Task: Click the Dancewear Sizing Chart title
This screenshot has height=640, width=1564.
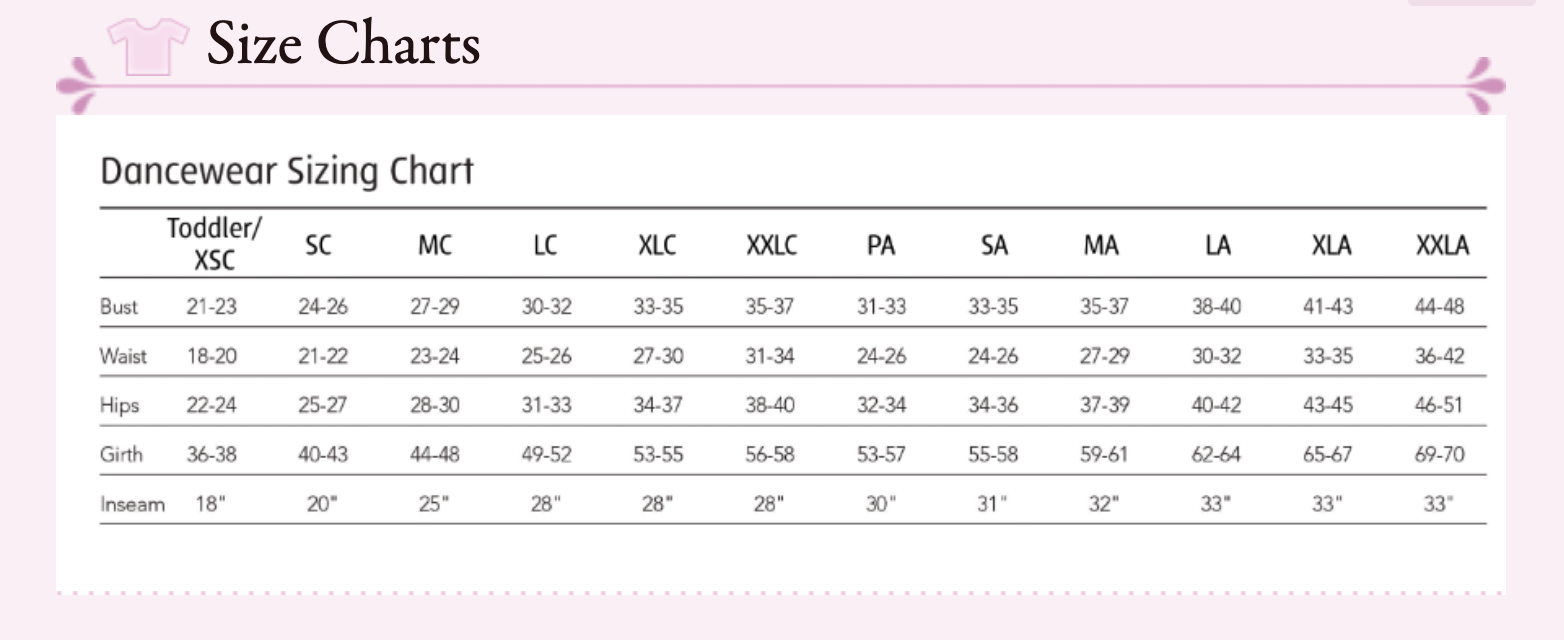Action: pos(287,172)
